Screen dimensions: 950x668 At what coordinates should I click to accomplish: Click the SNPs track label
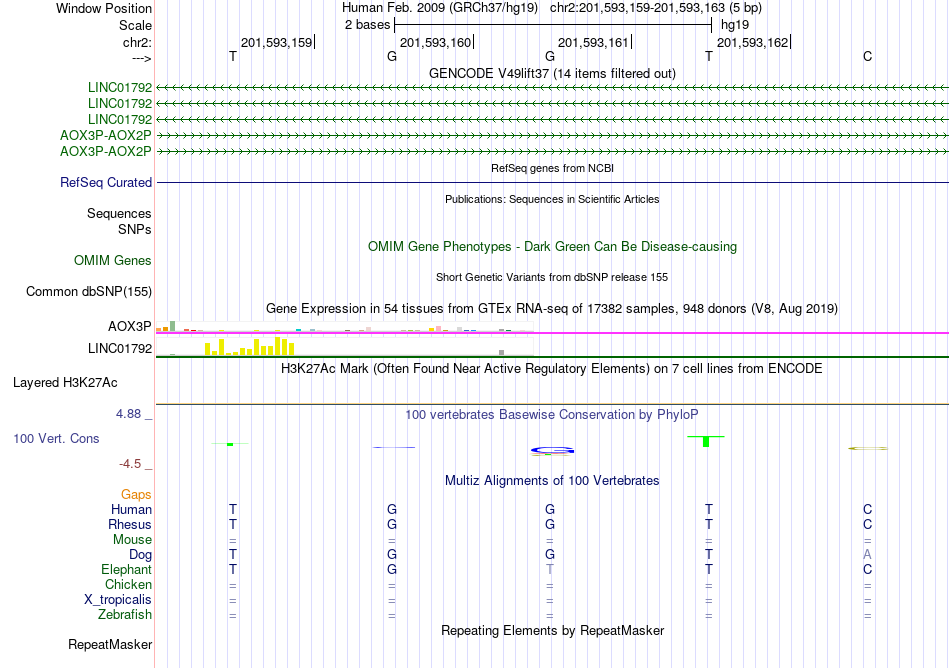[135, 230]
